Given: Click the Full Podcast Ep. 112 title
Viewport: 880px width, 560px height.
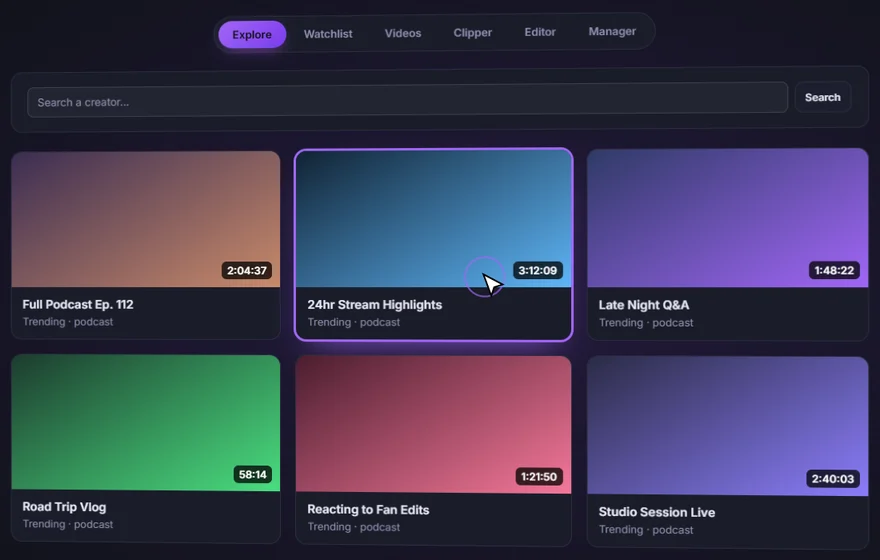Looking at the screenshot, I should 78,304.
